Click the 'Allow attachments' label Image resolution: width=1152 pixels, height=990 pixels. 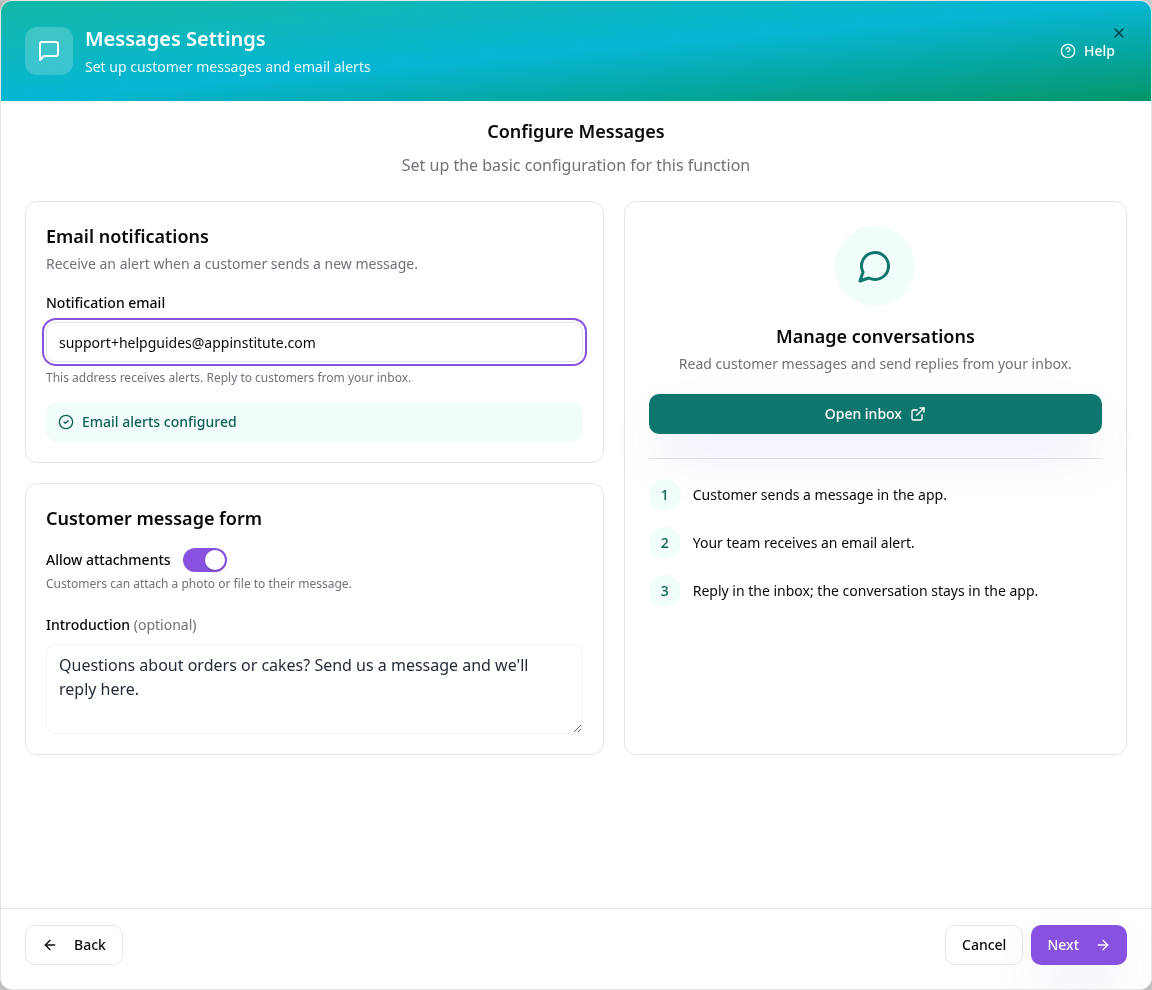(108, 560)
